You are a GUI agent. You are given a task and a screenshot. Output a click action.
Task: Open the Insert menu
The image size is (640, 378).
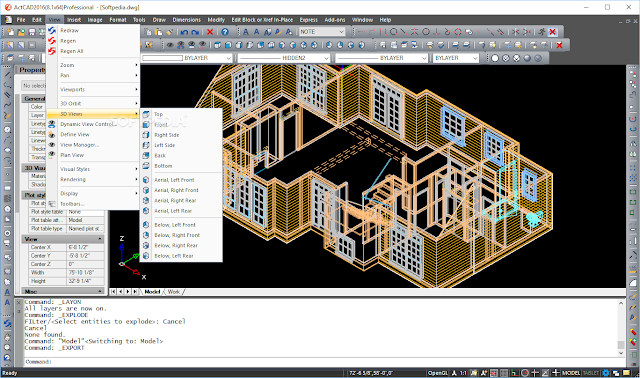coord(74,20)
